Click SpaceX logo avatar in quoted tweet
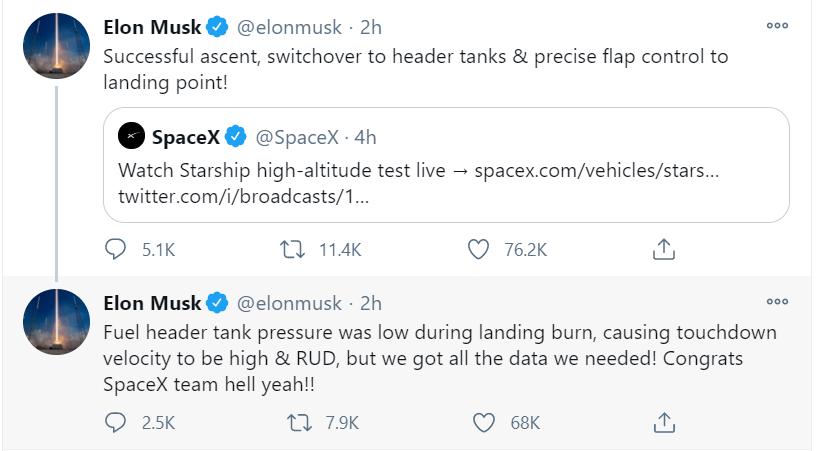 point(131,137)
